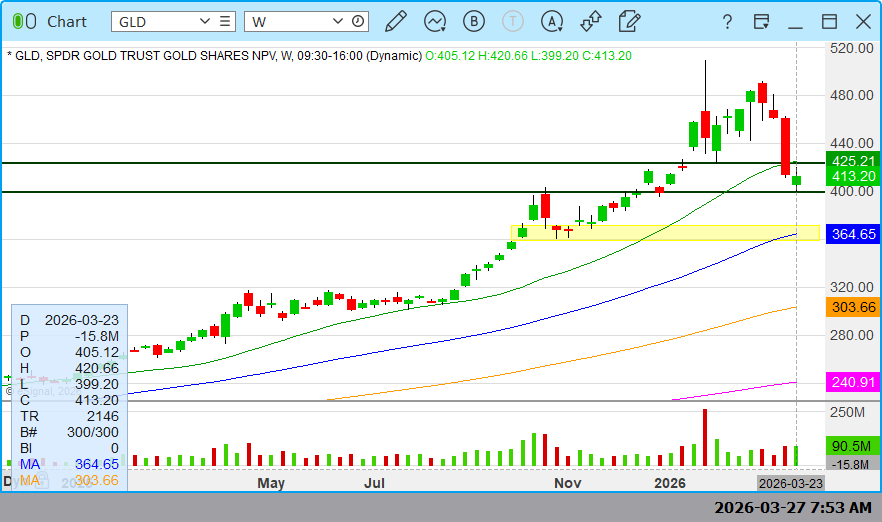Expand the GLD symbol dropdown arrow
Screen dimensions: 882x522
coord(205,21)
